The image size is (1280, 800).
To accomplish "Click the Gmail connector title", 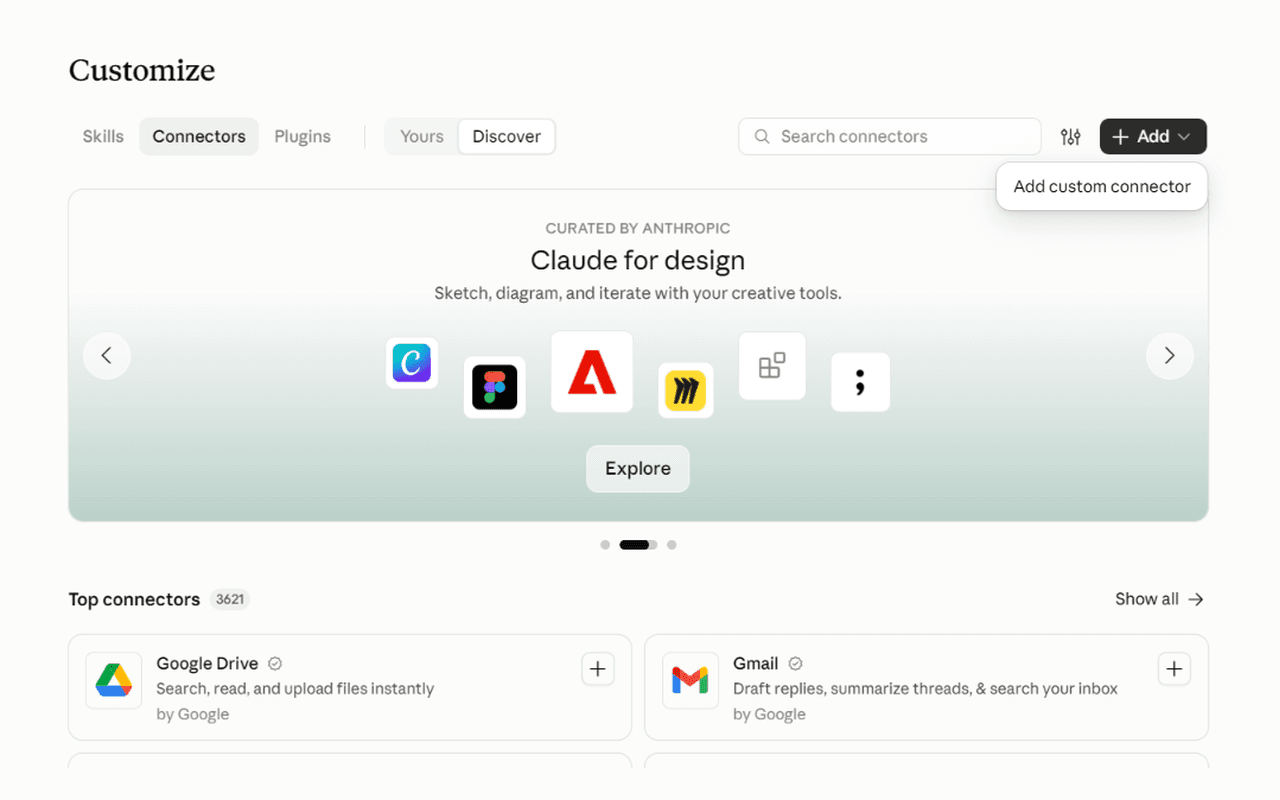I will click(756, 663).
